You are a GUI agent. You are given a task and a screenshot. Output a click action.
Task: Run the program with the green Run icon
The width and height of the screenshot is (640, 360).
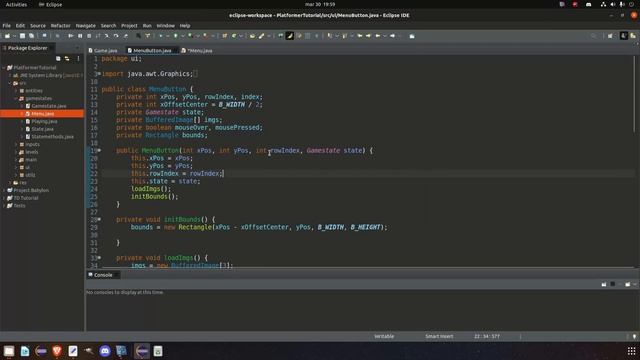[x=176, y=36]
